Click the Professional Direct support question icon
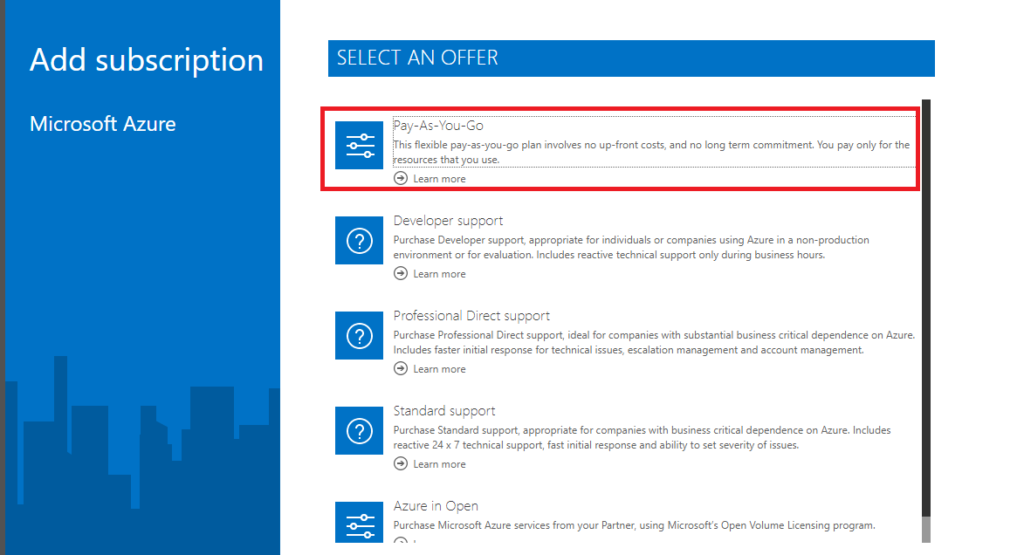Image resolution: width=1024 pixels, height=555 pixels. tap(359, 336)
